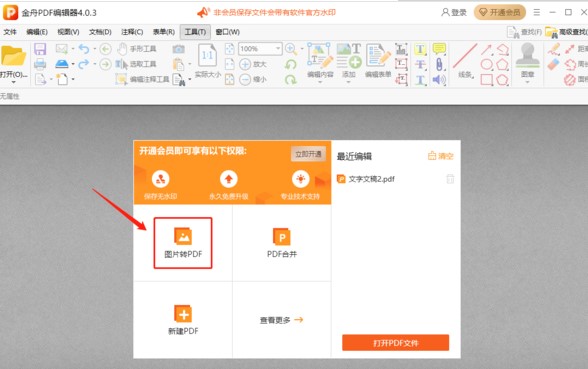Click the 图片转PDF image-to-PDF tile
Image resolution: width=588 pixels, height=369 pixels.
(x=183, y=243)
